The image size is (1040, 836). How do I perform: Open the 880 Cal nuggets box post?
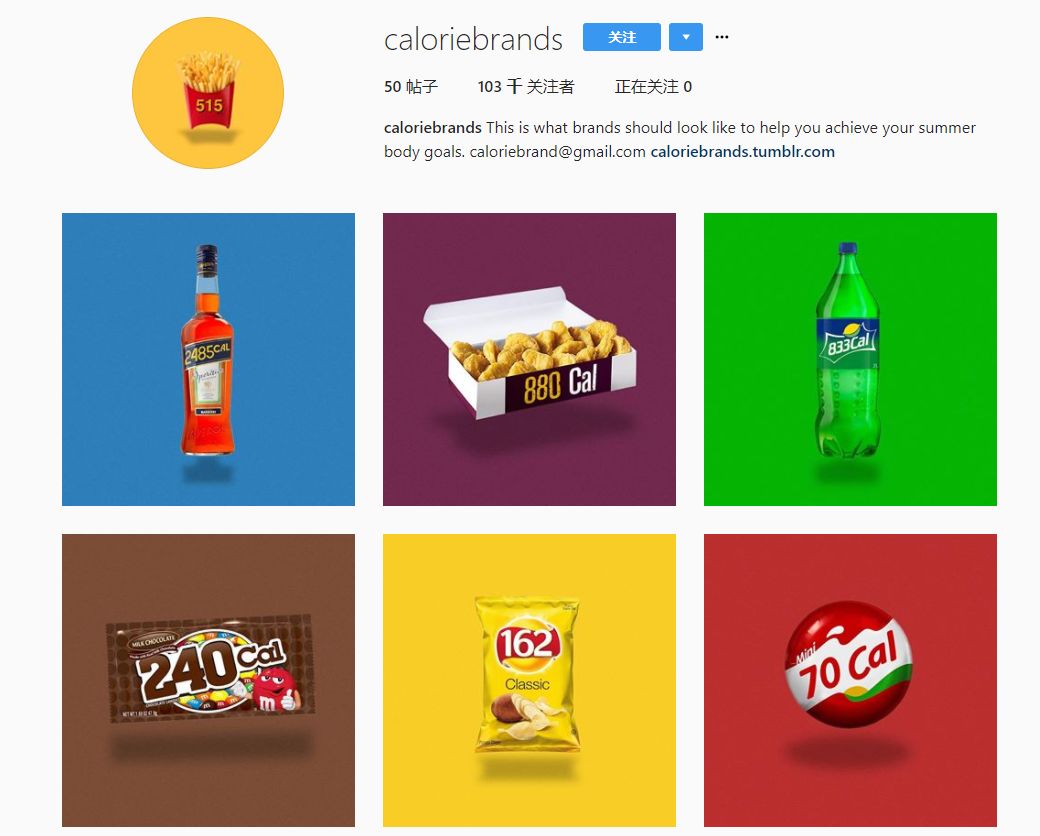tap(529, 359)
